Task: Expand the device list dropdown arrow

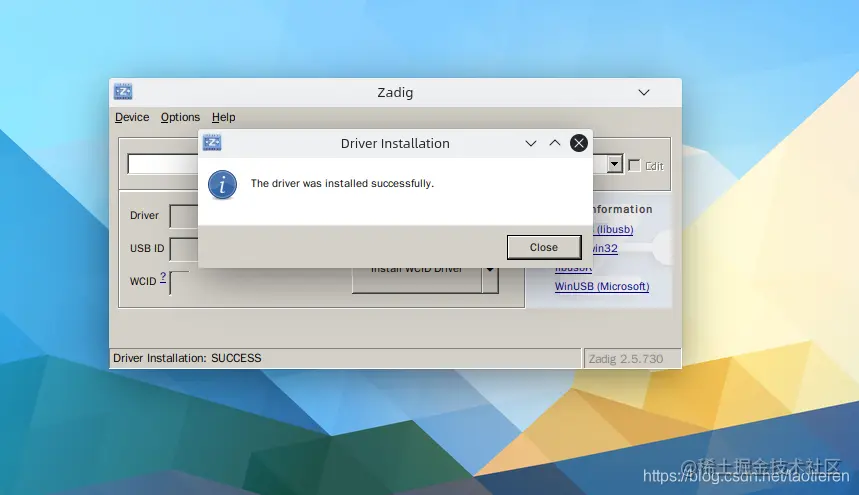Action: (x=615, y=164)
